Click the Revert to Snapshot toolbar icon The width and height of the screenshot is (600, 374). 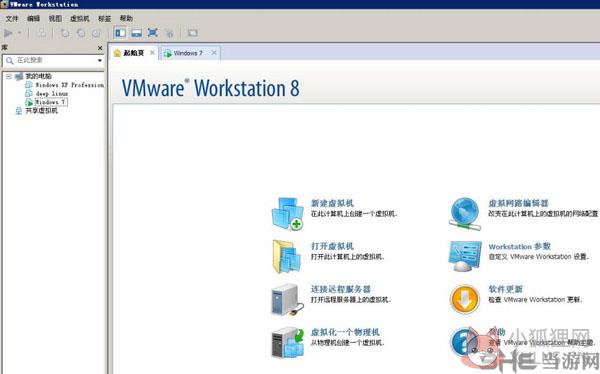click(81, 33)
